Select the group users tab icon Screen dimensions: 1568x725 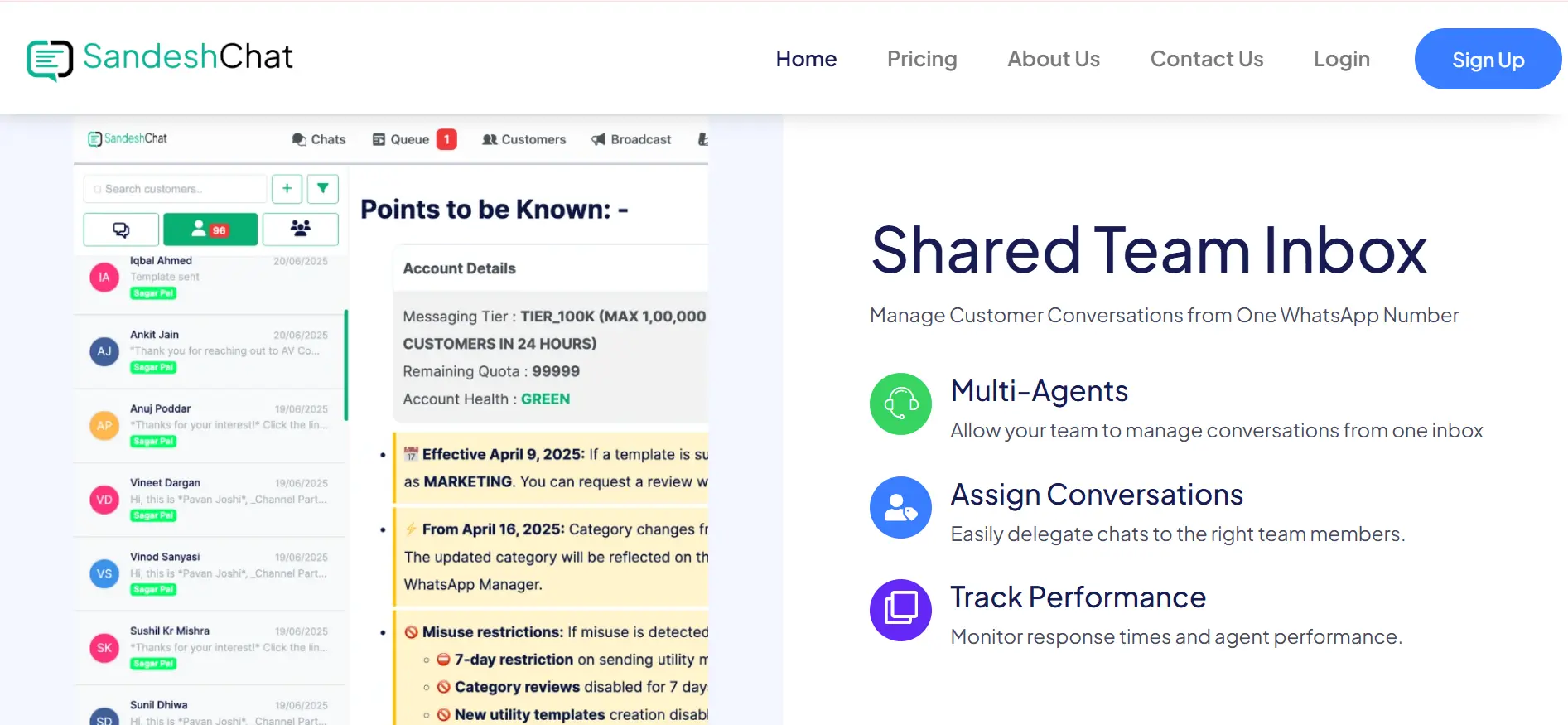[300, 229]
